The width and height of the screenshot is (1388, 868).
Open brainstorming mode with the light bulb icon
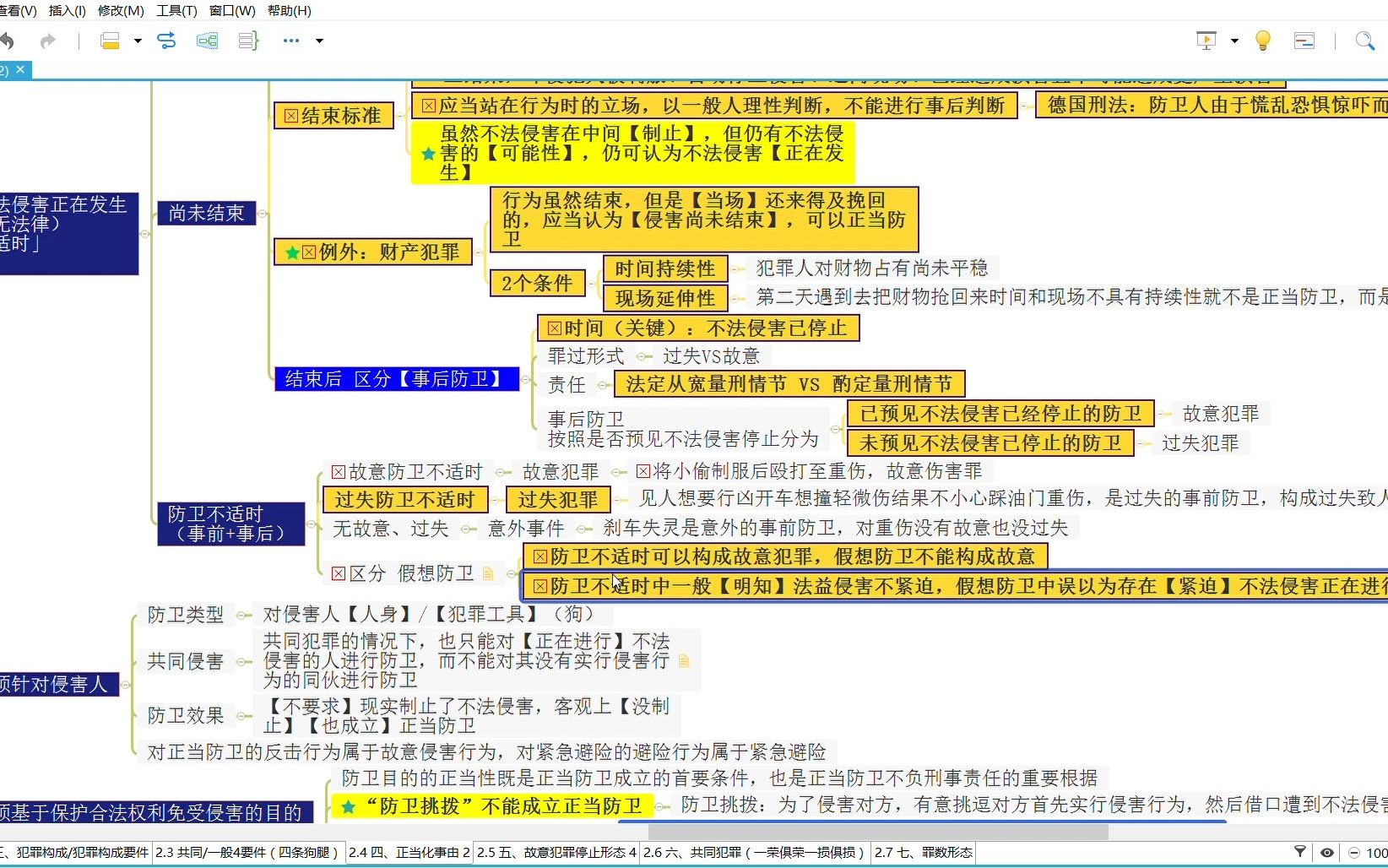(1263, 41)
